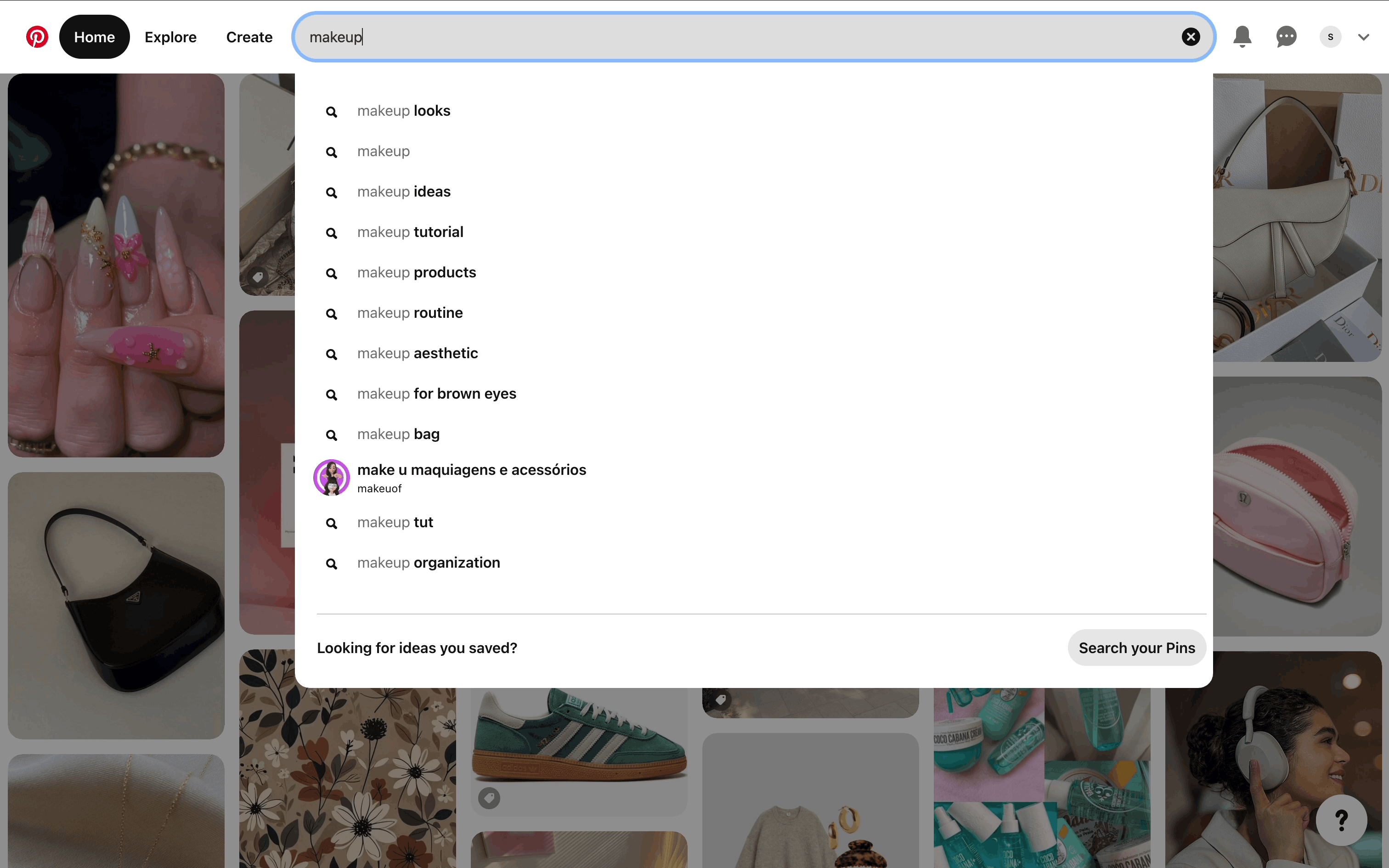Open the messages chat bubble icon
Screen dimensions: 1389x868
coord(1286,37)
